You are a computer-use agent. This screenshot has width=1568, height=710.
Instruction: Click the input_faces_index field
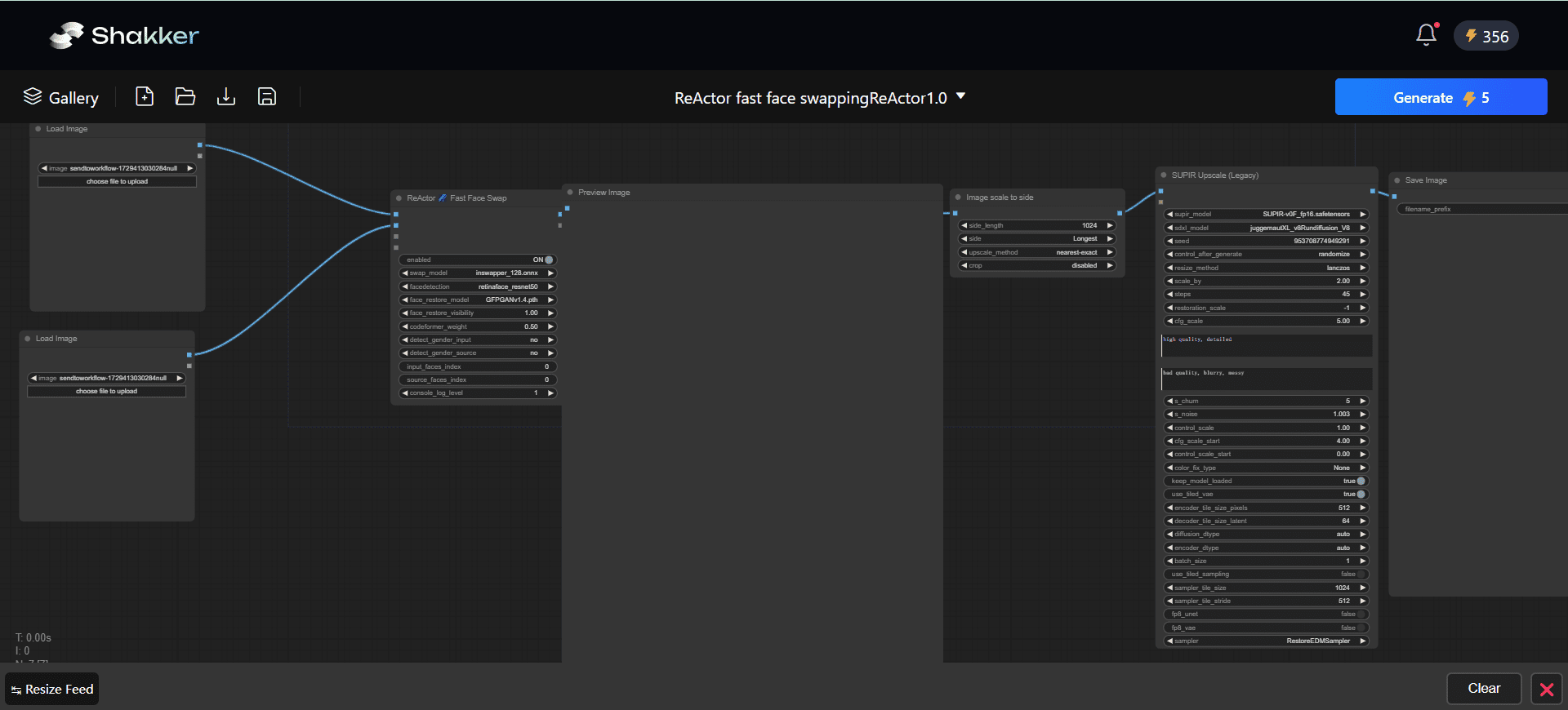(478, 366)
